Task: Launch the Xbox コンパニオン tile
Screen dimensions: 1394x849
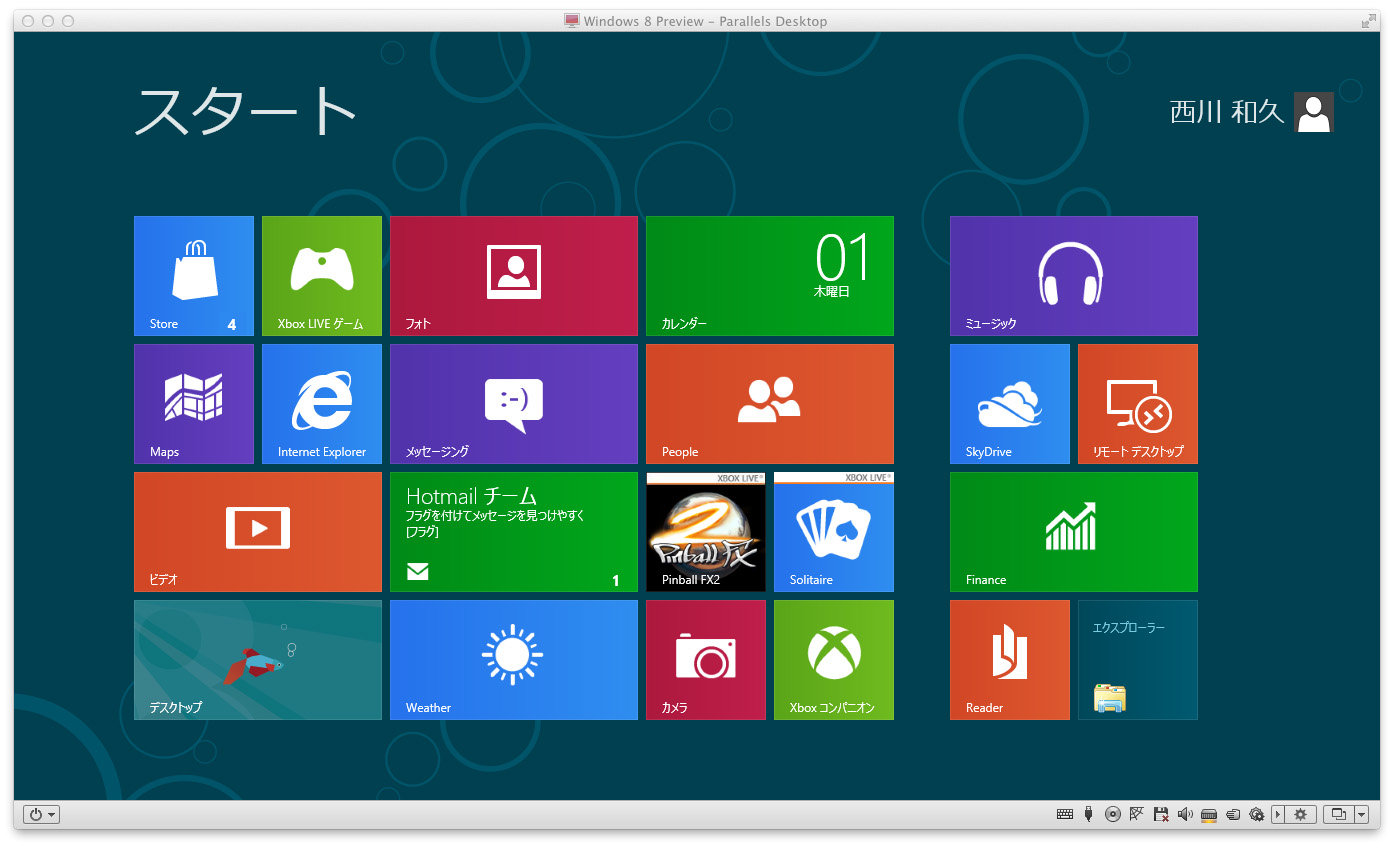Action: coord(834,660)
